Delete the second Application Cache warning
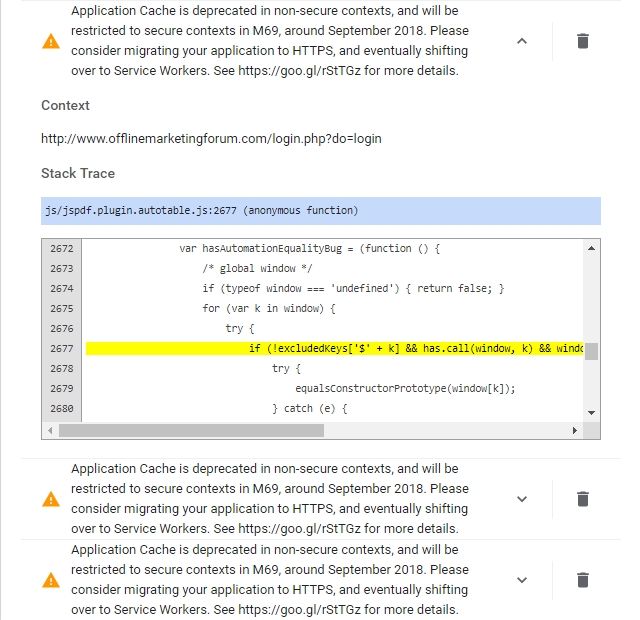640x620 pixels. coord(583,499)
